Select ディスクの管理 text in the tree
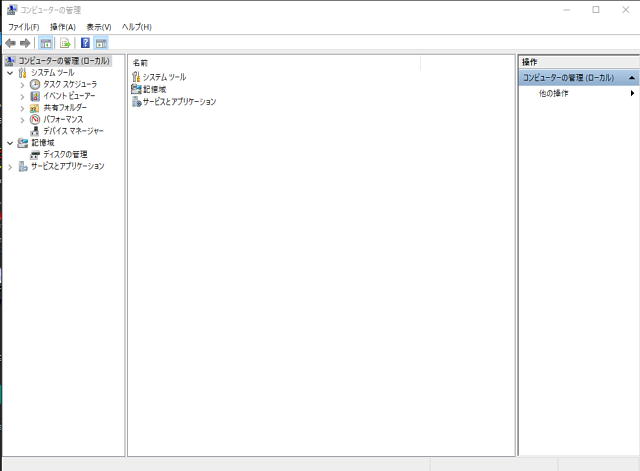Screen dimensions: 640x471 click(65, 154)
